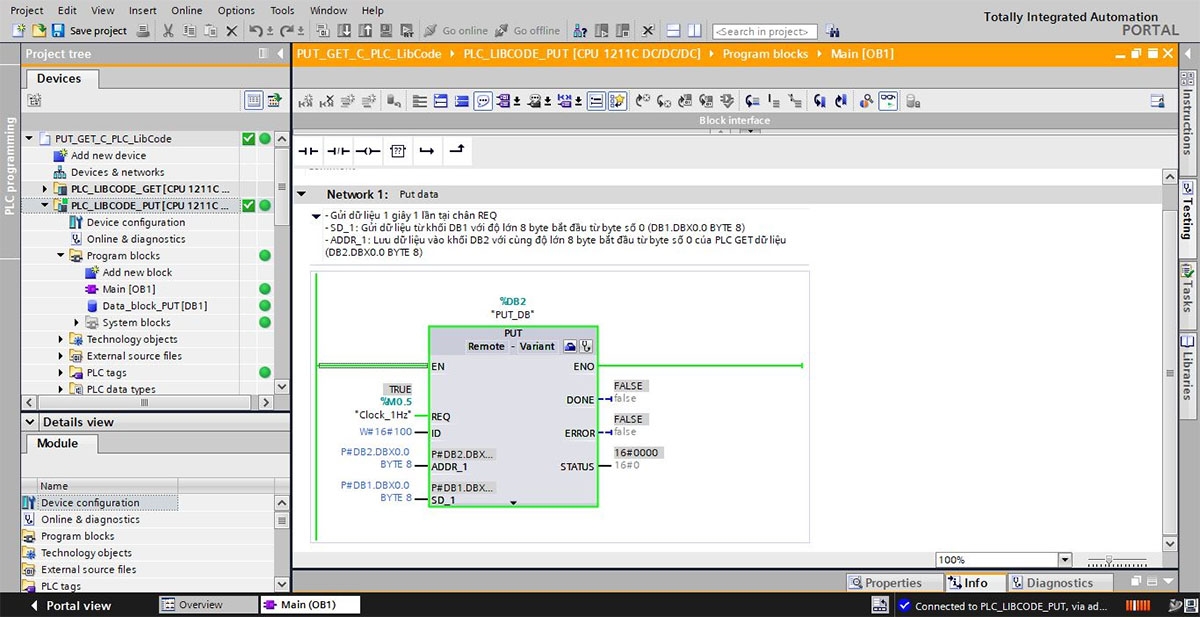Insert normally closed contact instruction
1200x617 pixels.
tap(338, 151)
